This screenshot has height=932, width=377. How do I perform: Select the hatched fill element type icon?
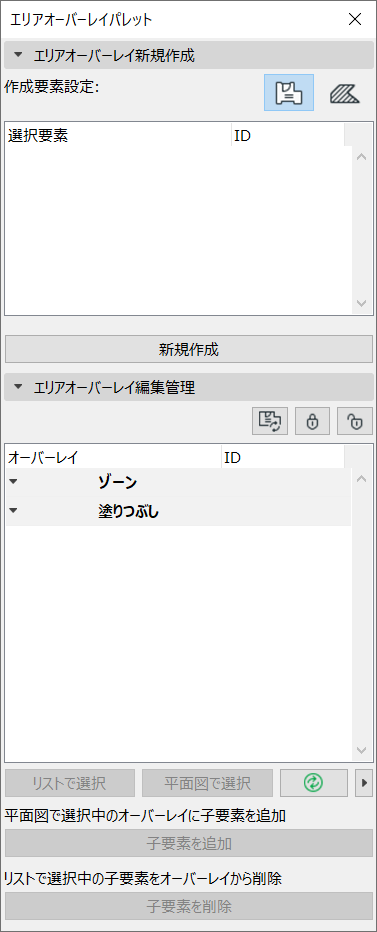(345, 93)
